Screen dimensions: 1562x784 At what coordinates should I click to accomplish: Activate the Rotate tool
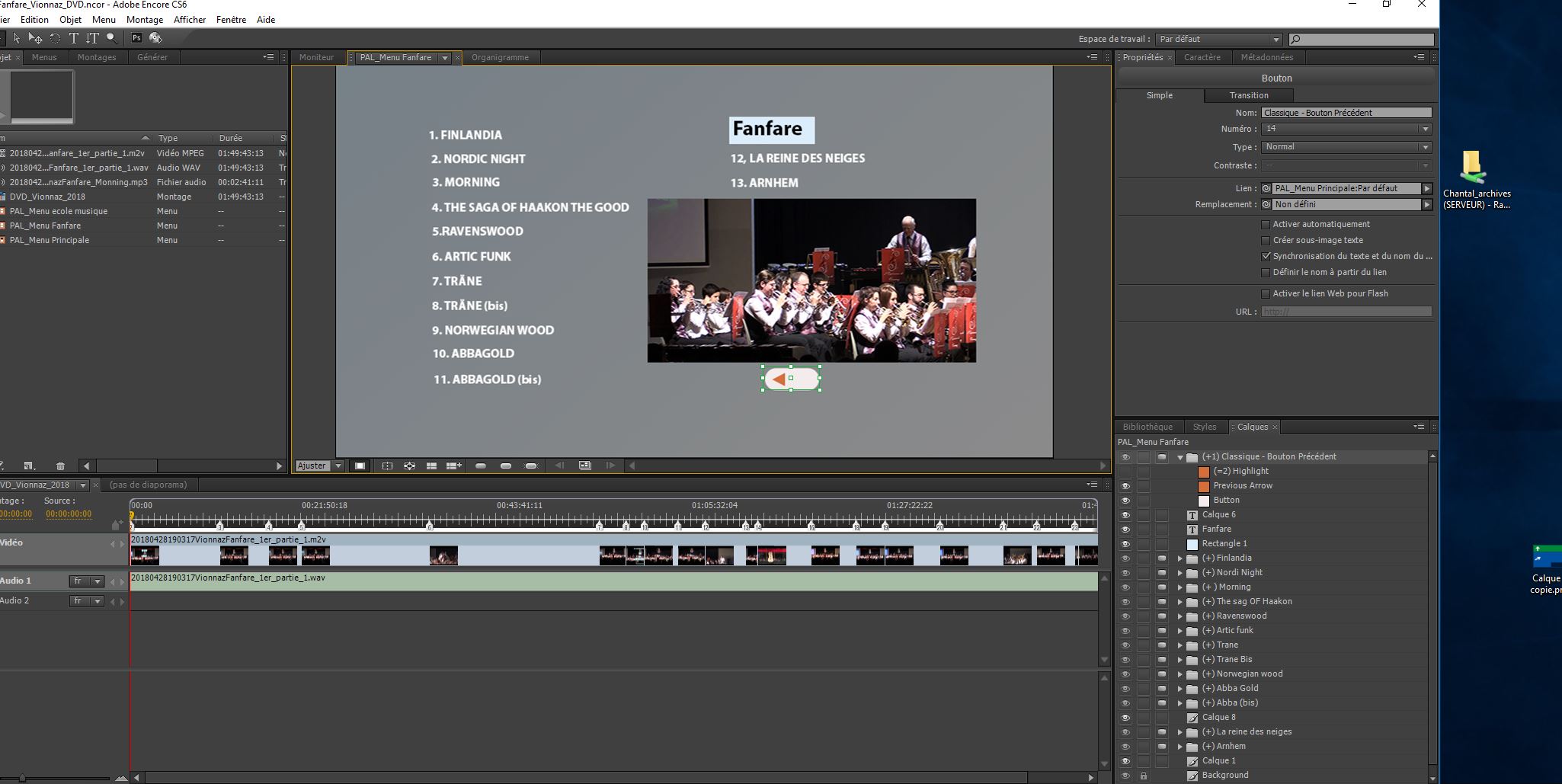(x=55, y=38)
